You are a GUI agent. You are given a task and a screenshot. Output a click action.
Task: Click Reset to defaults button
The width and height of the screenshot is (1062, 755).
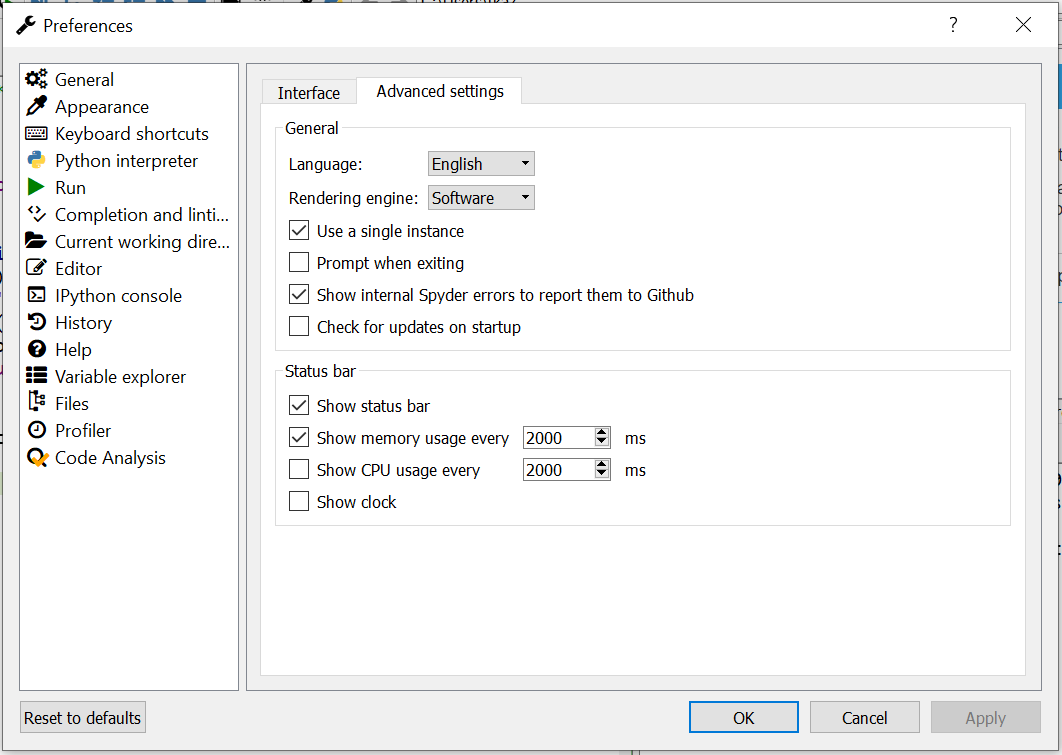click(83, 718)
